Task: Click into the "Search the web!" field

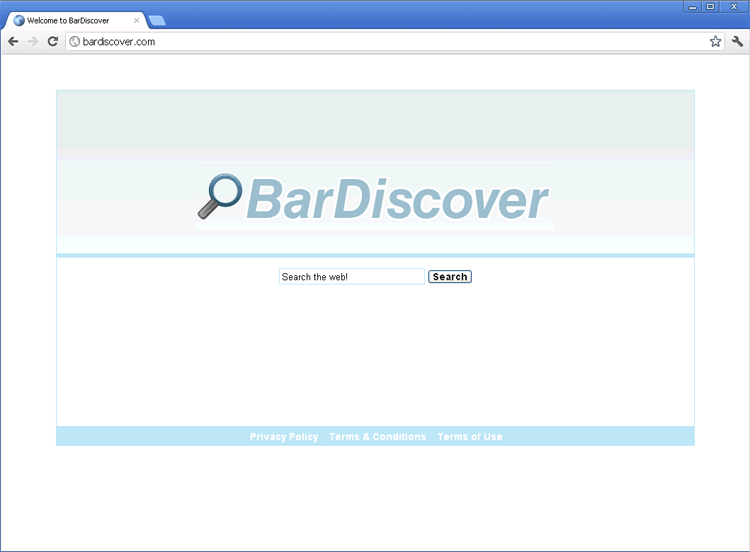Action: [351, 277]
